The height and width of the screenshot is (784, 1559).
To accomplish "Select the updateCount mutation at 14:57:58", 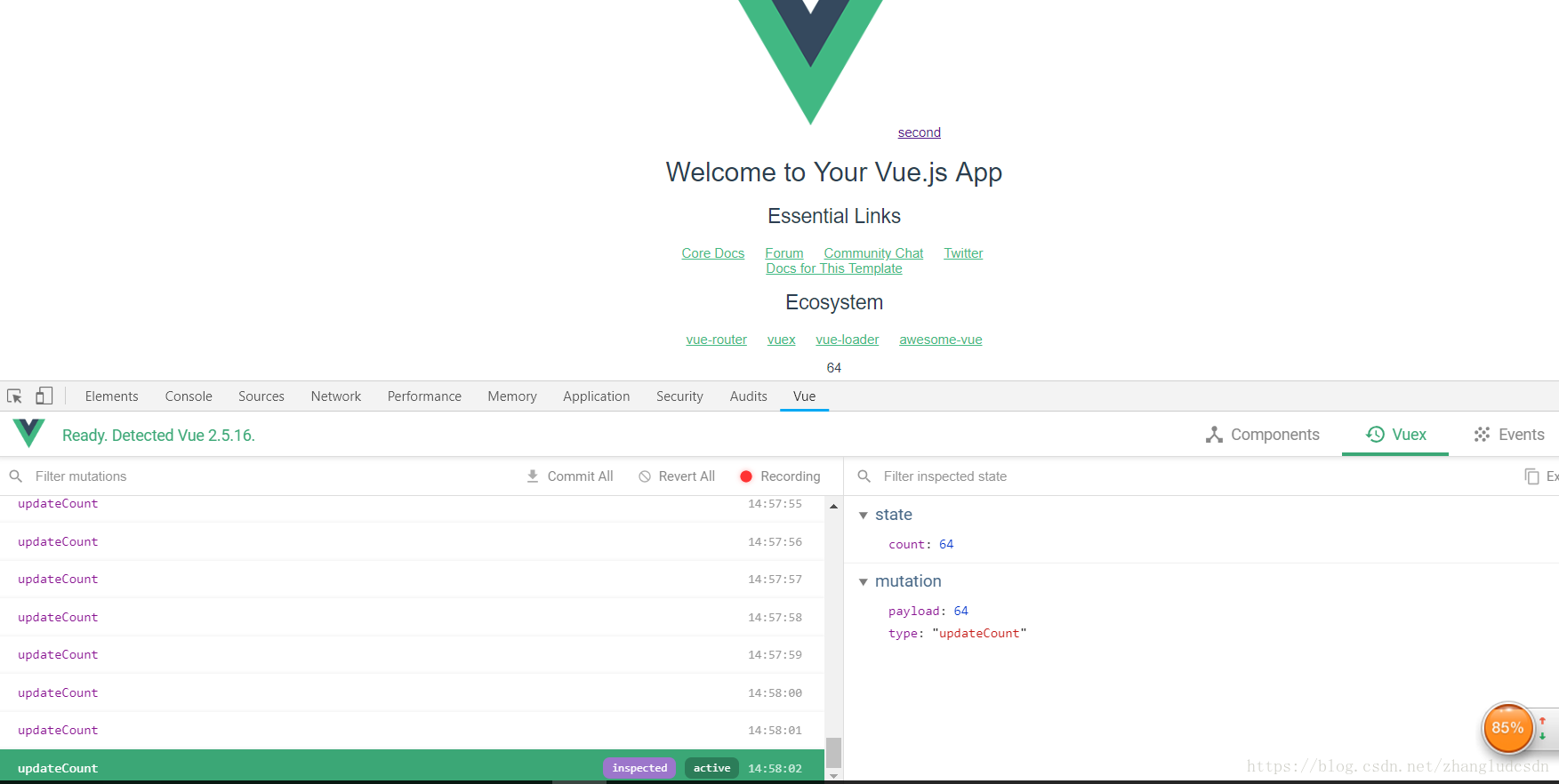I will point(412,617).
